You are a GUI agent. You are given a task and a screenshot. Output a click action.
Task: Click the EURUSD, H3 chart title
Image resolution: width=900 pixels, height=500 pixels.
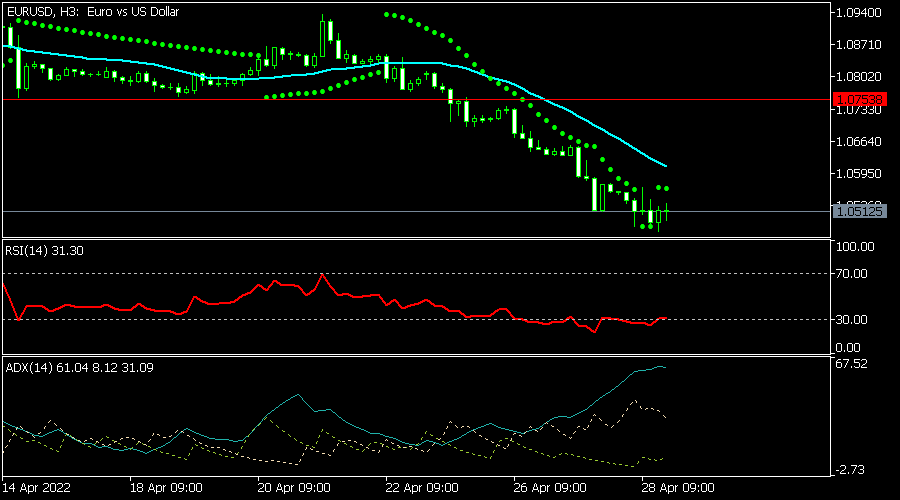[93, 11]
